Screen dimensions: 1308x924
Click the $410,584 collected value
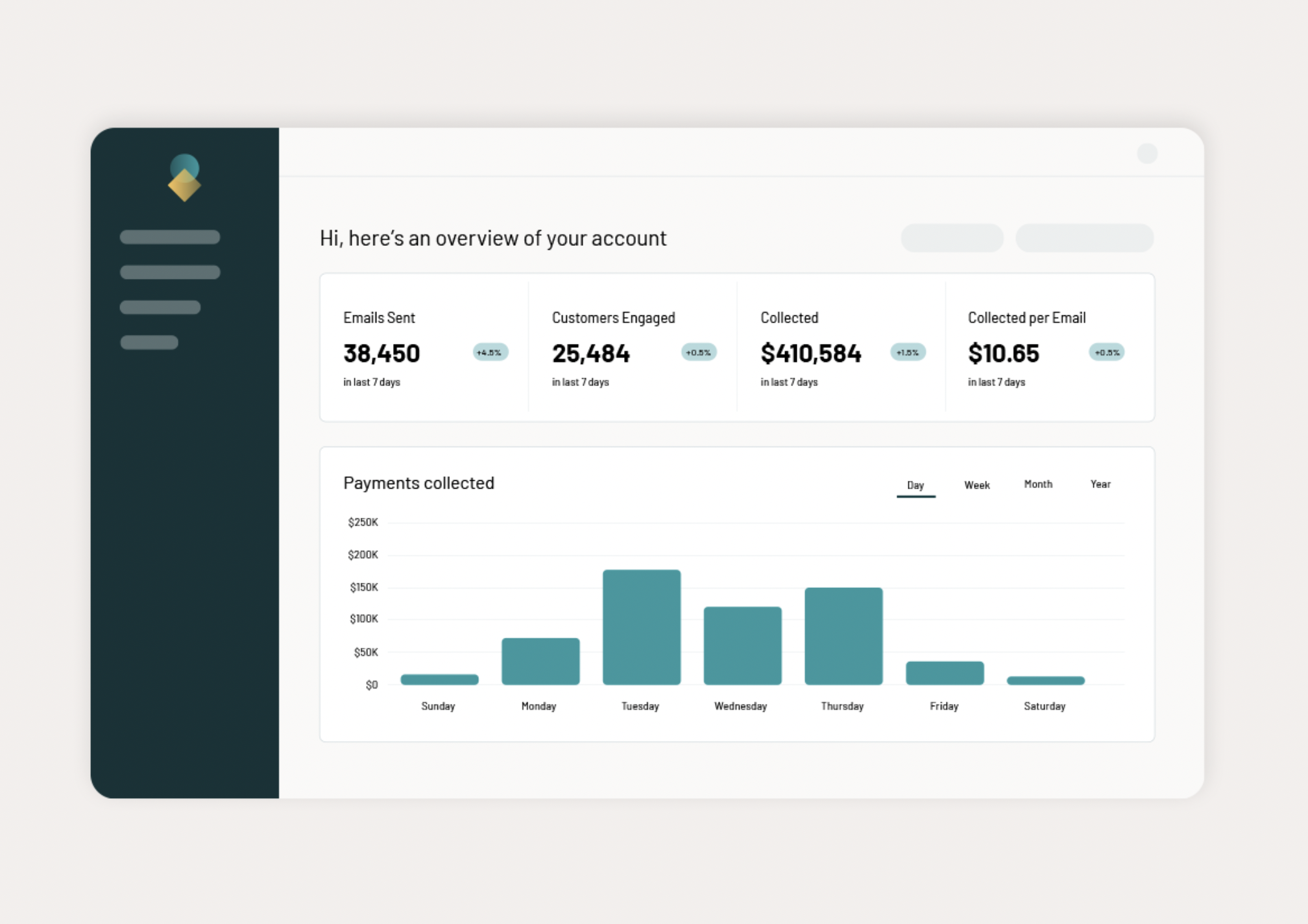point(810,354)
